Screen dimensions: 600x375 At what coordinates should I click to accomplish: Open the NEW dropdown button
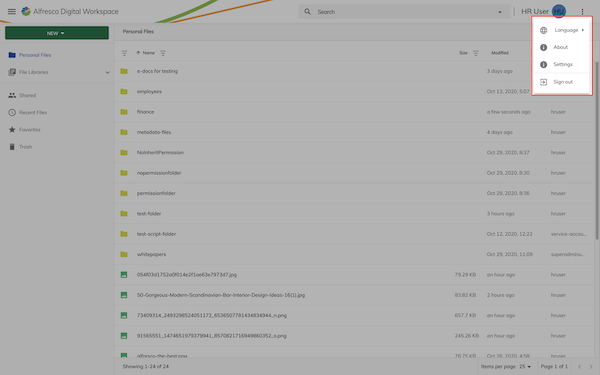coord(57,33)
